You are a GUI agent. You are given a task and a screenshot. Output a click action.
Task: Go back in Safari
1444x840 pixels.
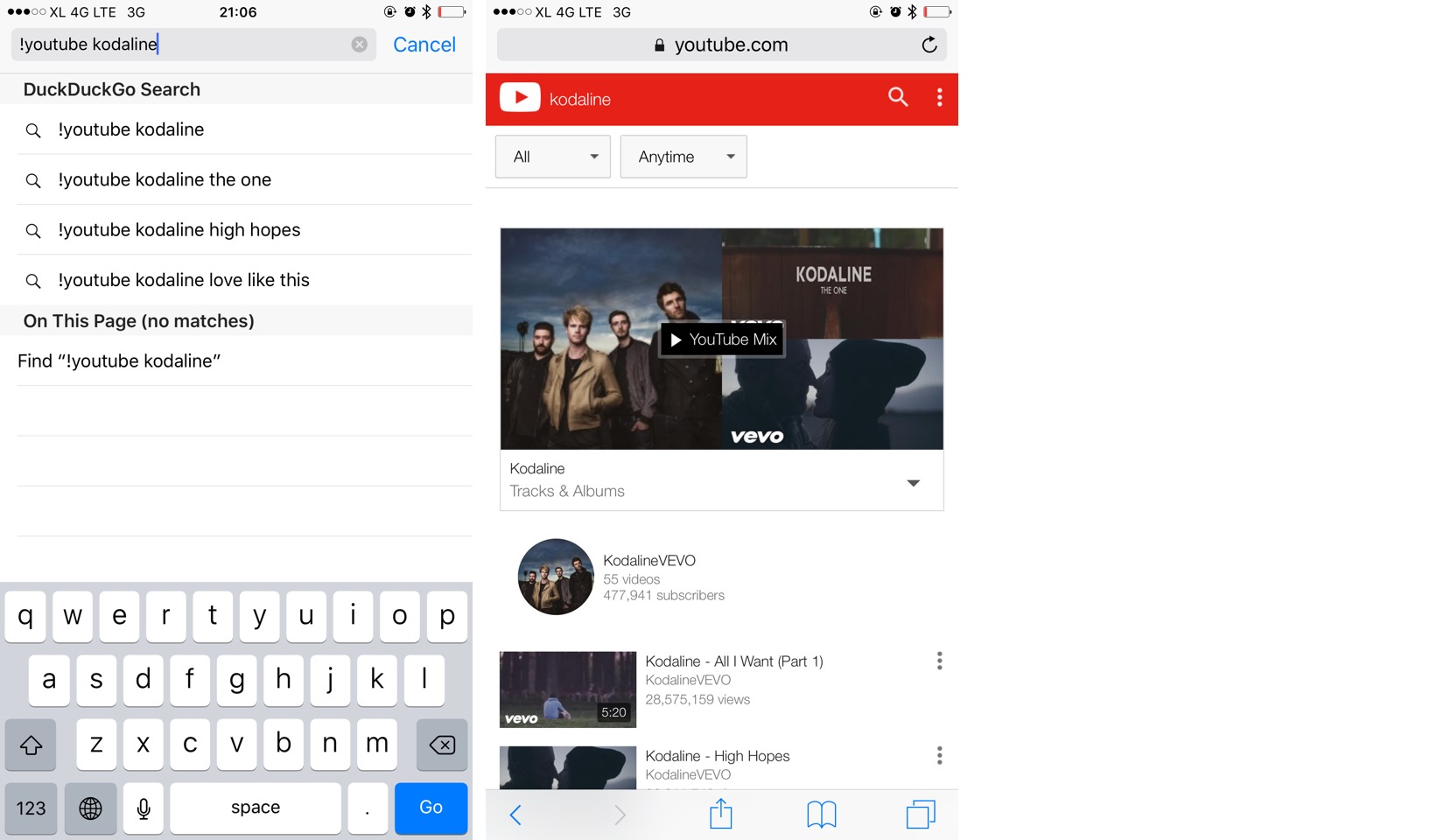point(515,815)
